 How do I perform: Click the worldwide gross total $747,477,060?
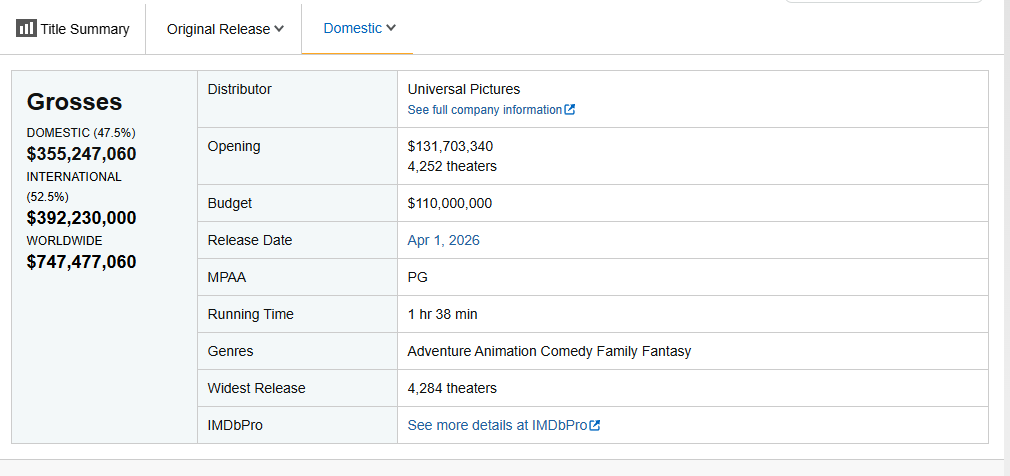(81, 262)
